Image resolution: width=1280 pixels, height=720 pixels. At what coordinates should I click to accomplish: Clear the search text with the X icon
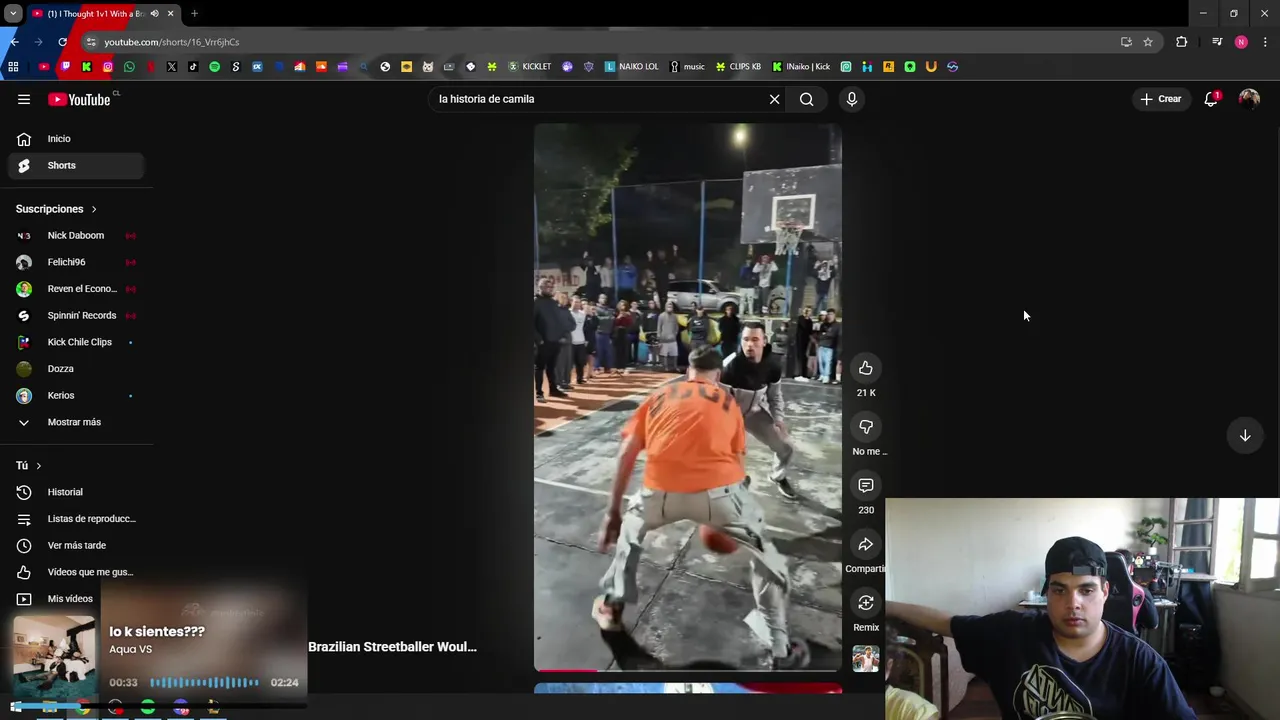(x=774, y=99)
